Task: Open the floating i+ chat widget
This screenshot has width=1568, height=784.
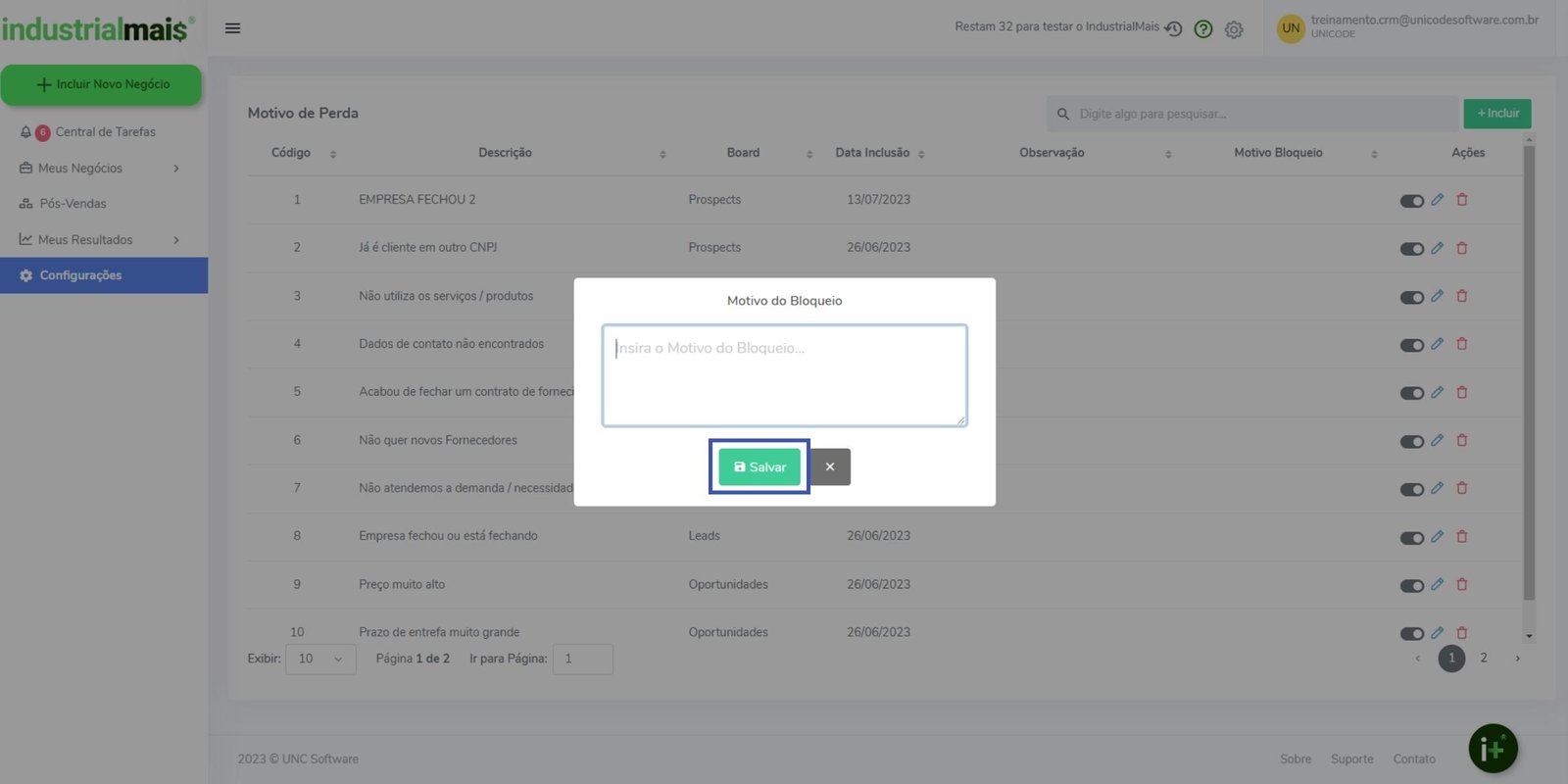Action: (1493, 749)
